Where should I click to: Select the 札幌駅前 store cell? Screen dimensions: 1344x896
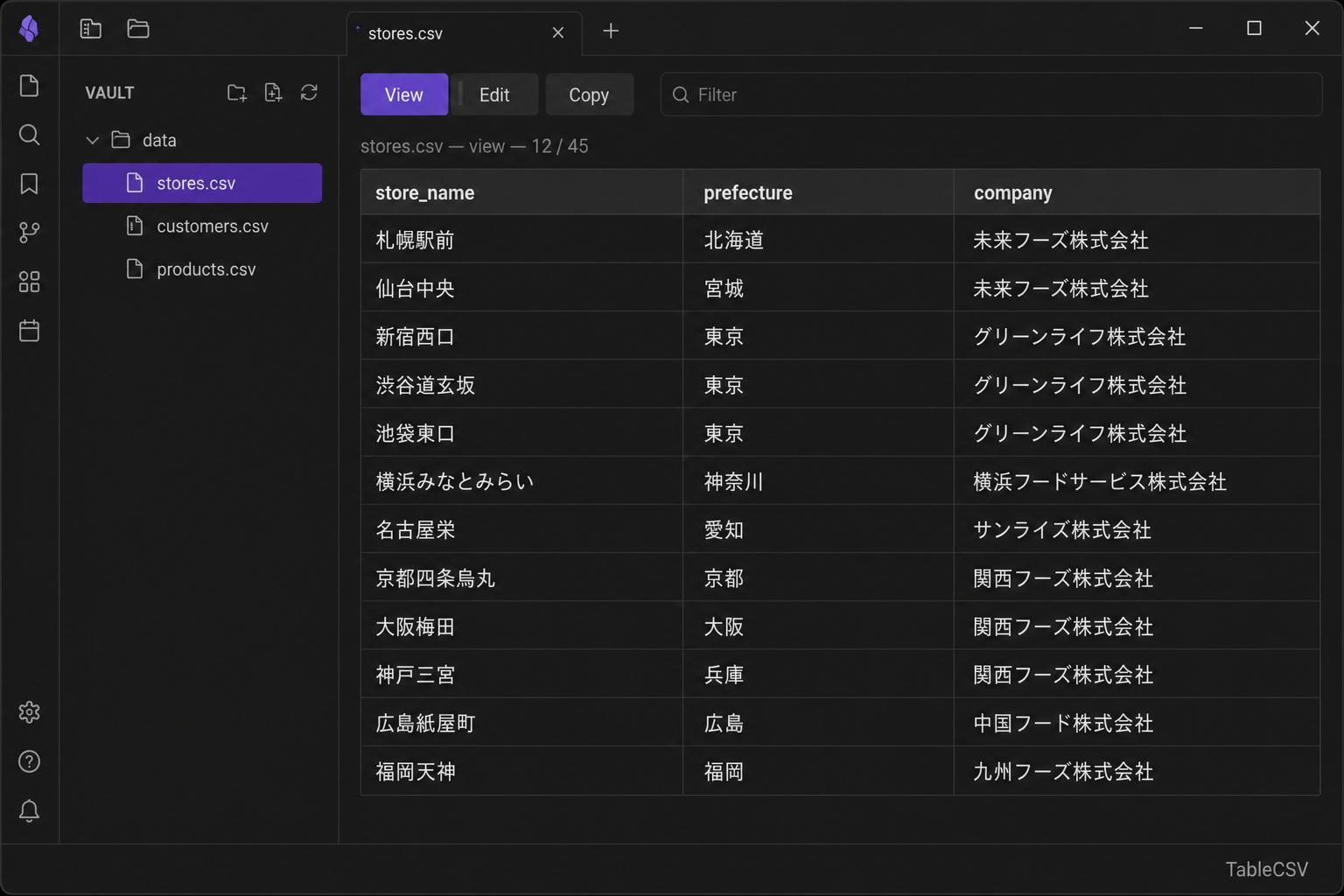point(521,240)
